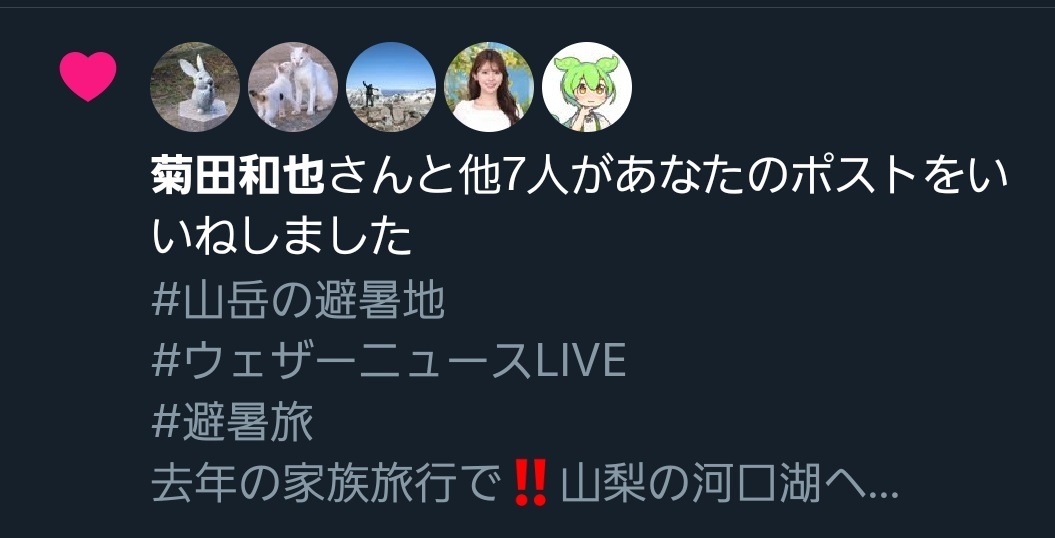Open the woman in white avatar profile
Image resolution: width=1055 pixels, height=538 pixels.
tap(489, 87)
